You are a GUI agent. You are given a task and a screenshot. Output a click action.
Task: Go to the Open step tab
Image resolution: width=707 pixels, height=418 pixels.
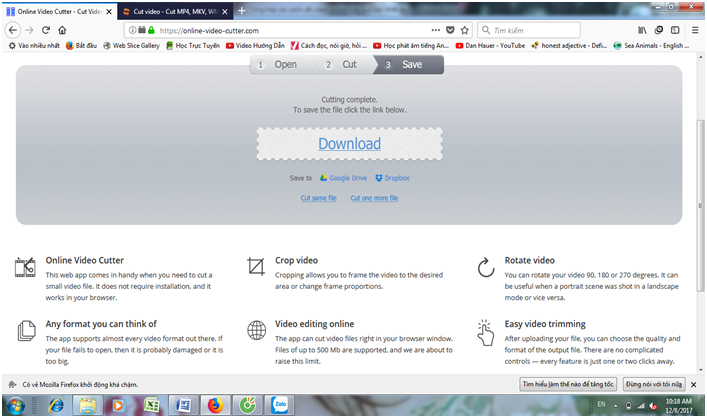pos(279,64)
